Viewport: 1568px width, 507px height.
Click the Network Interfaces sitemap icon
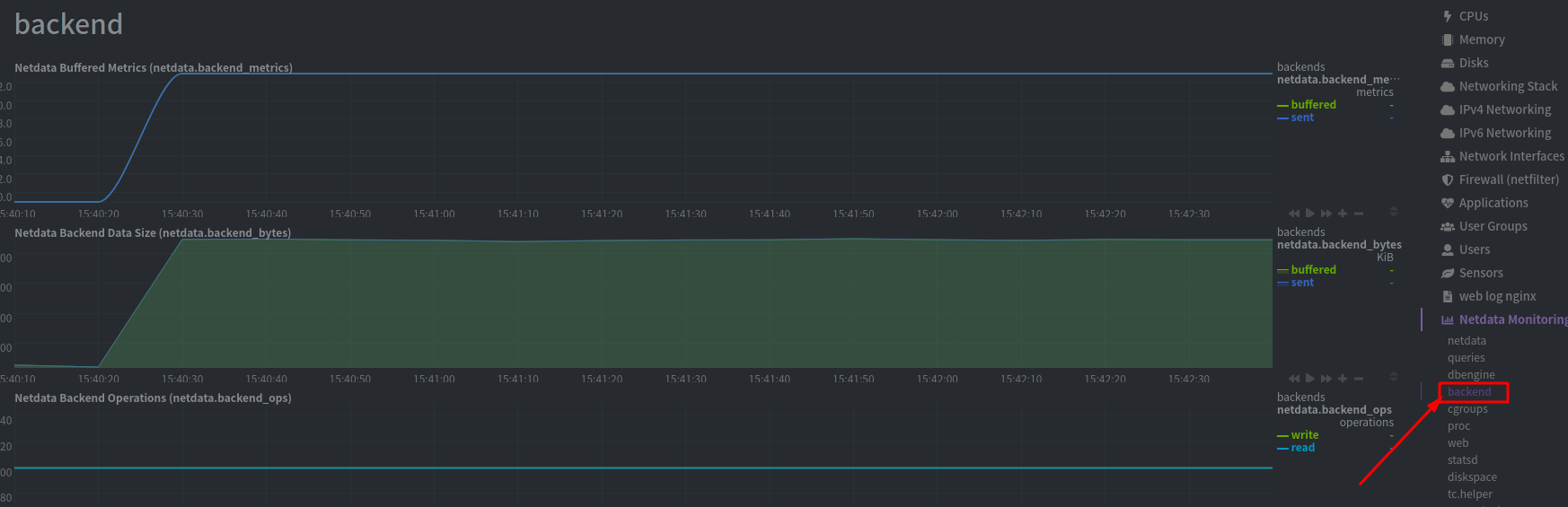(1447, 156)
